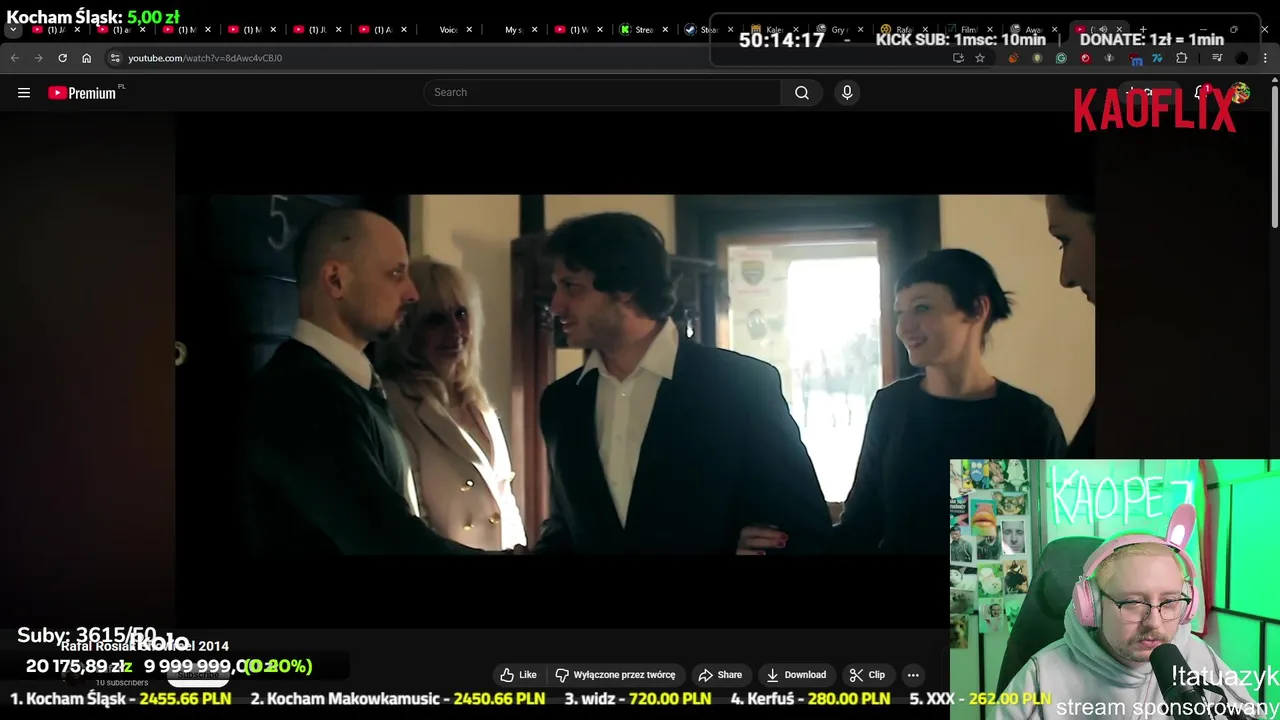This screenshot has height=720, width=1280.
Task: Click the address bar URL youtube.com/watch
Action: click(x=205, y=58)
